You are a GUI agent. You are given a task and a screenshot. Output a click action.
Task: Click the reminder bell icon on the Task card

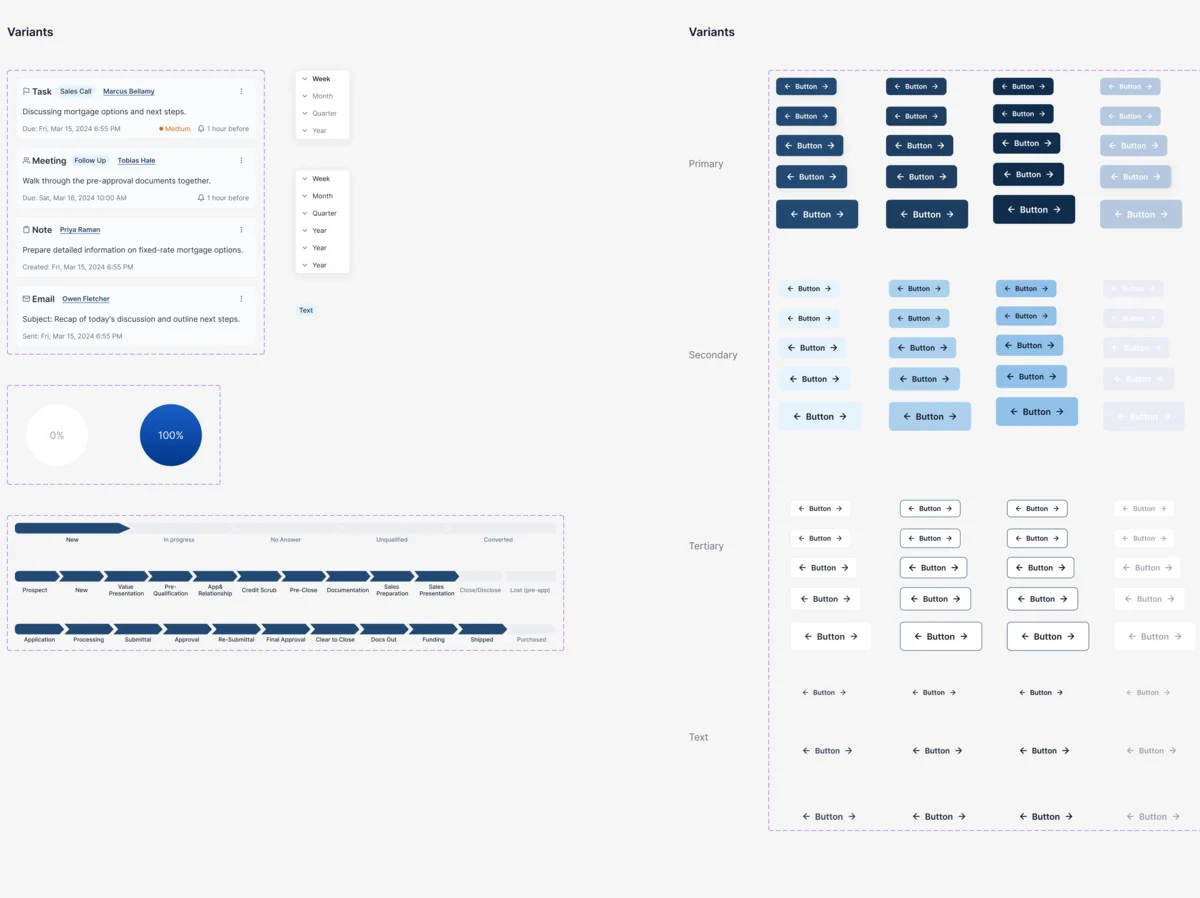(201, 129)
